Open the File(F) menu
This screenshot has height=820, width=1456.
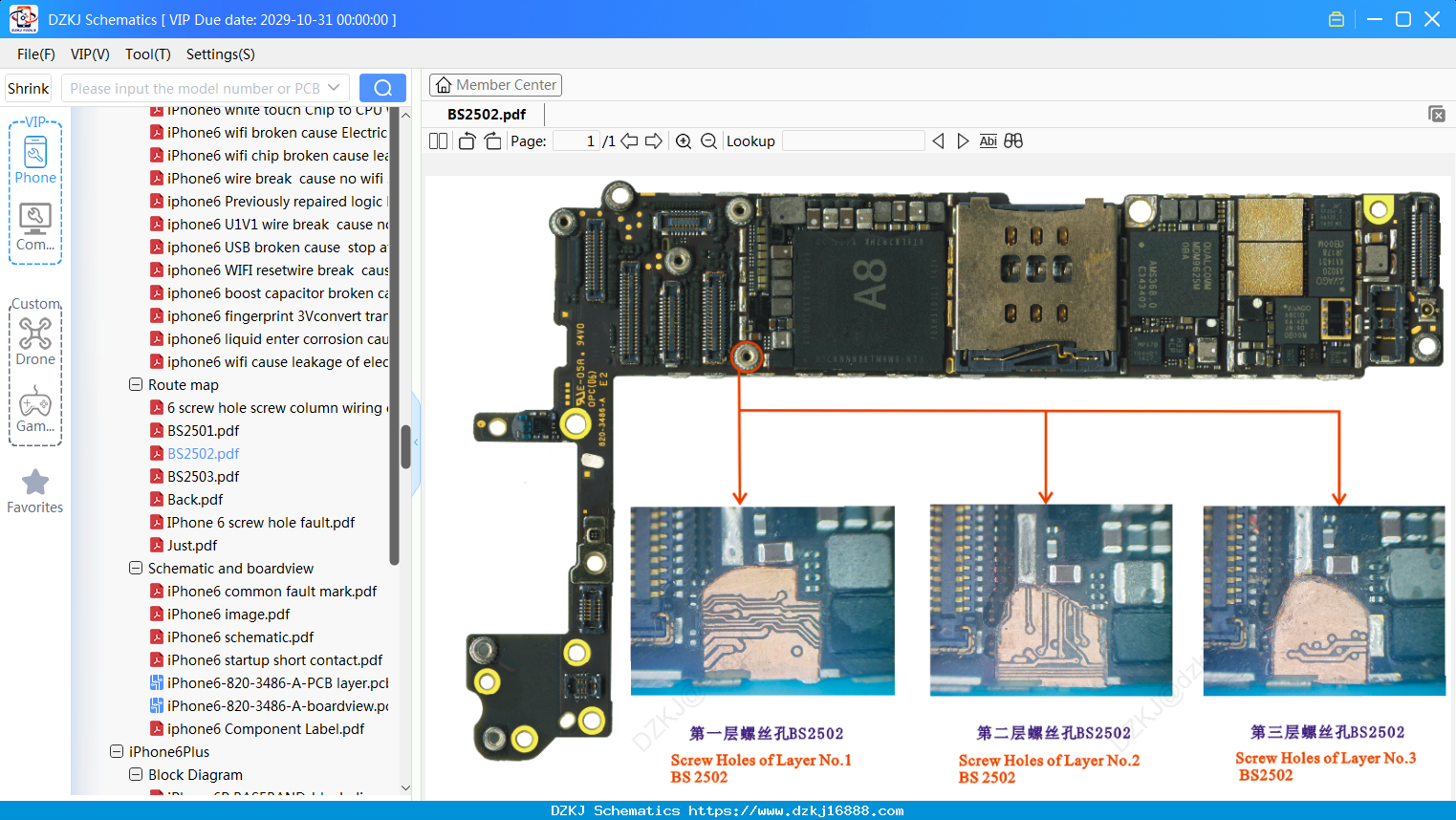coord(36,54)
